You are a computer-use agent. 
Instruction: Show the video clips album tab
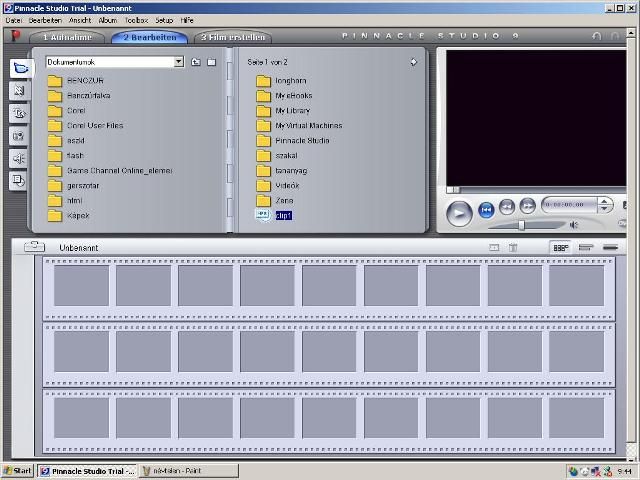pyautogui.click(x=19, y=68)
